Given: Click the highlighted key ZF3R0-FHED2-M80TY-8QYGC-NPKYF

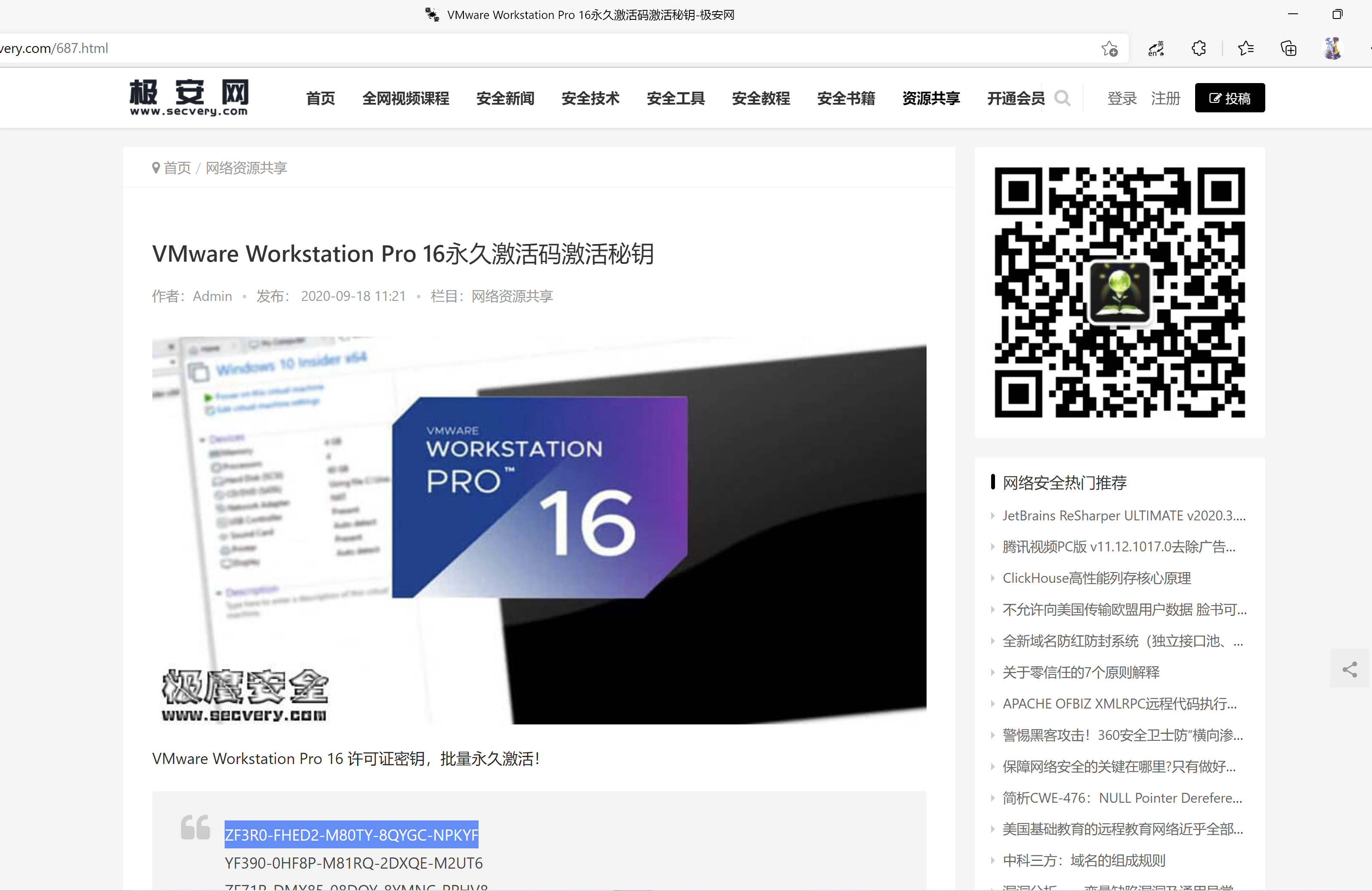Looking at the screenshot, I should coord(352,835).
